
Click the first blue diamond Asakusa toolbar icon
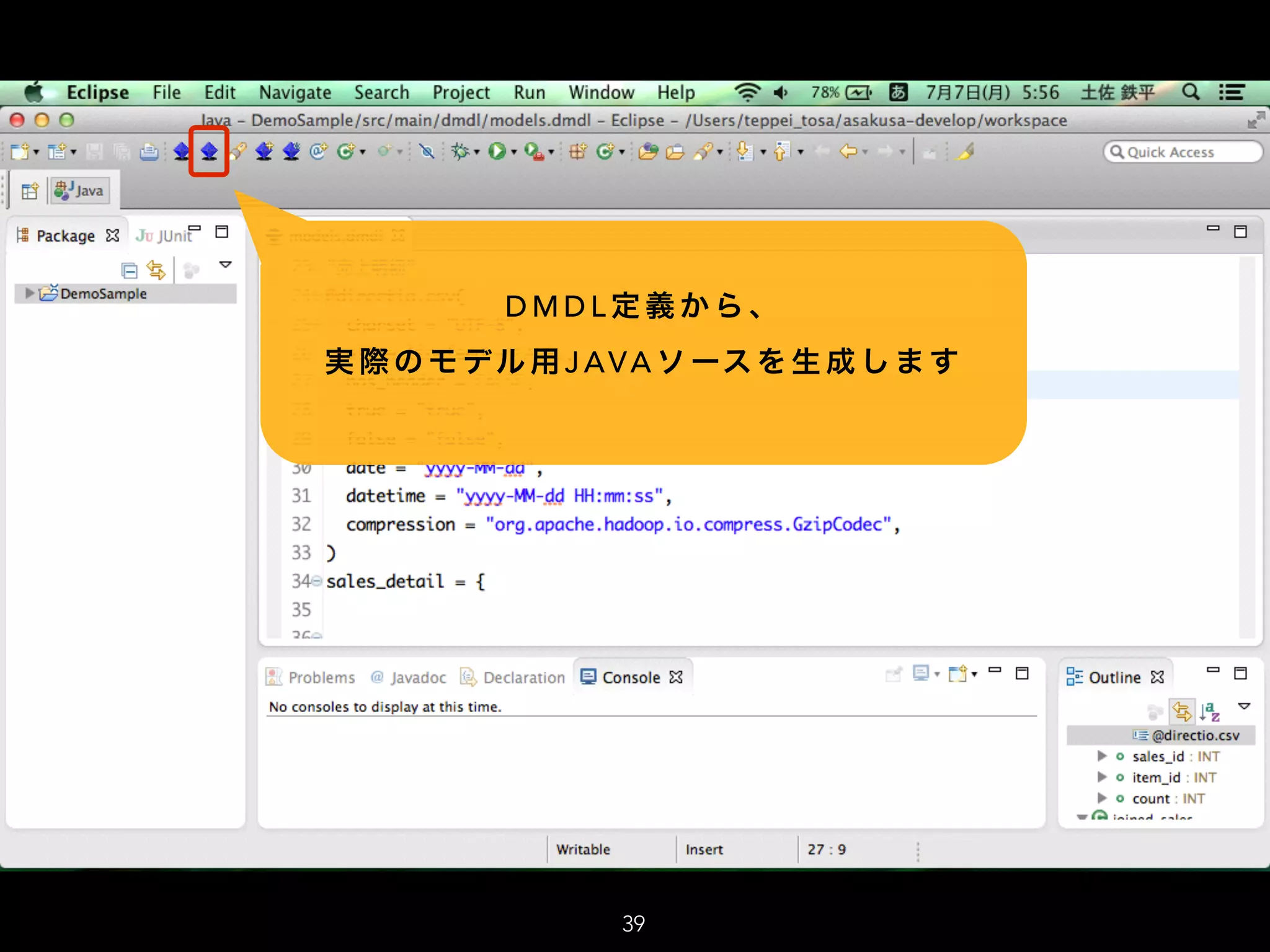tap(181, 151)
